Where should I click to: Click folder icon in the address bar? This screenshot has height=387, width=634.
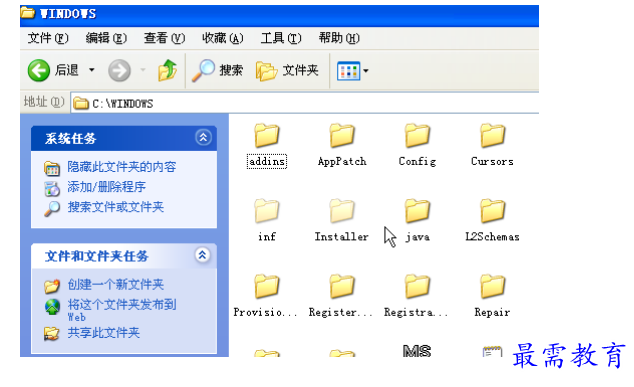(x=81, y=104)
